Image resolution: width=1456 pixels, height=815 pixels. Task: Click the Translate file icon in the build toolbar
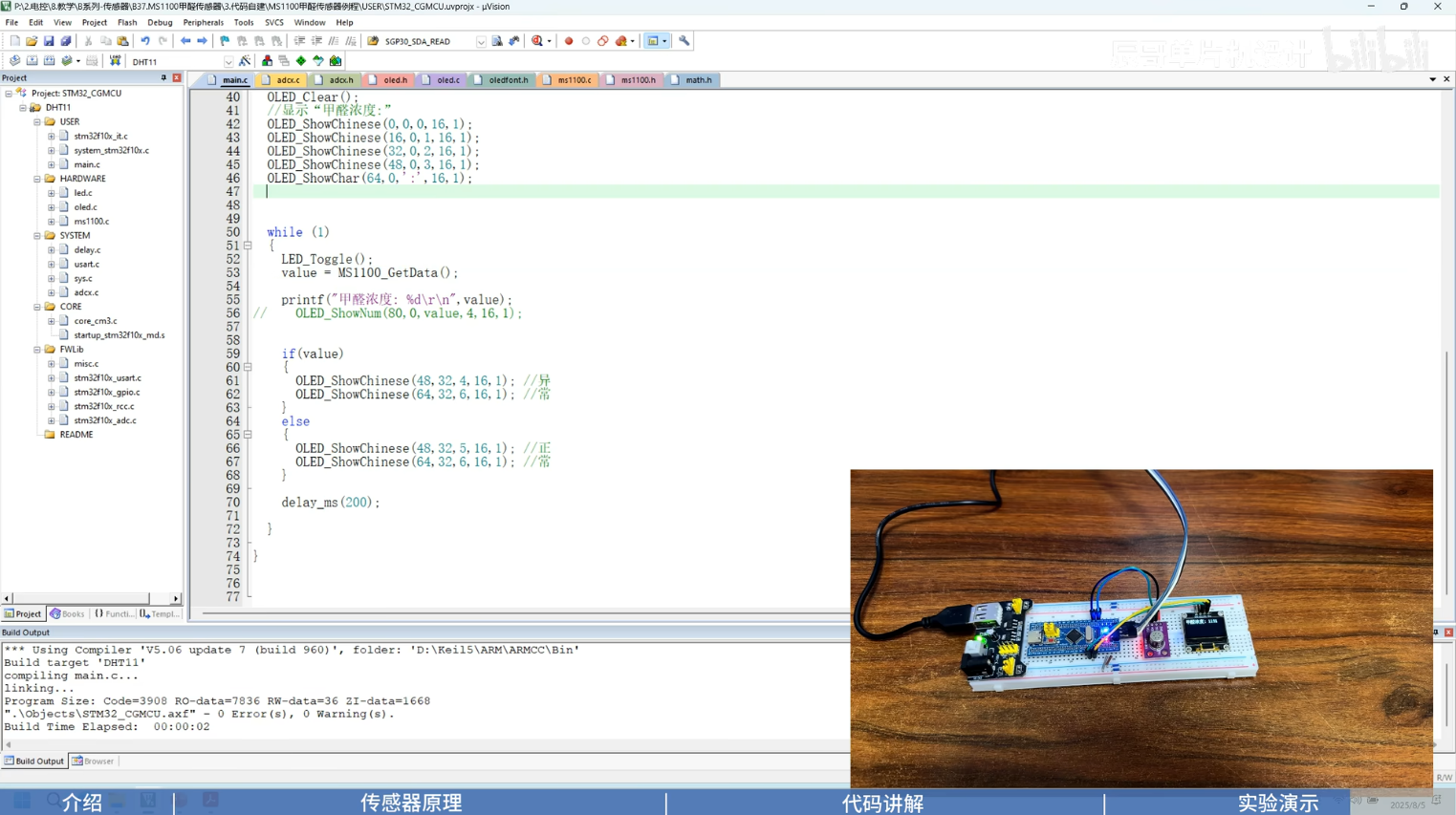tap(14, 61)
